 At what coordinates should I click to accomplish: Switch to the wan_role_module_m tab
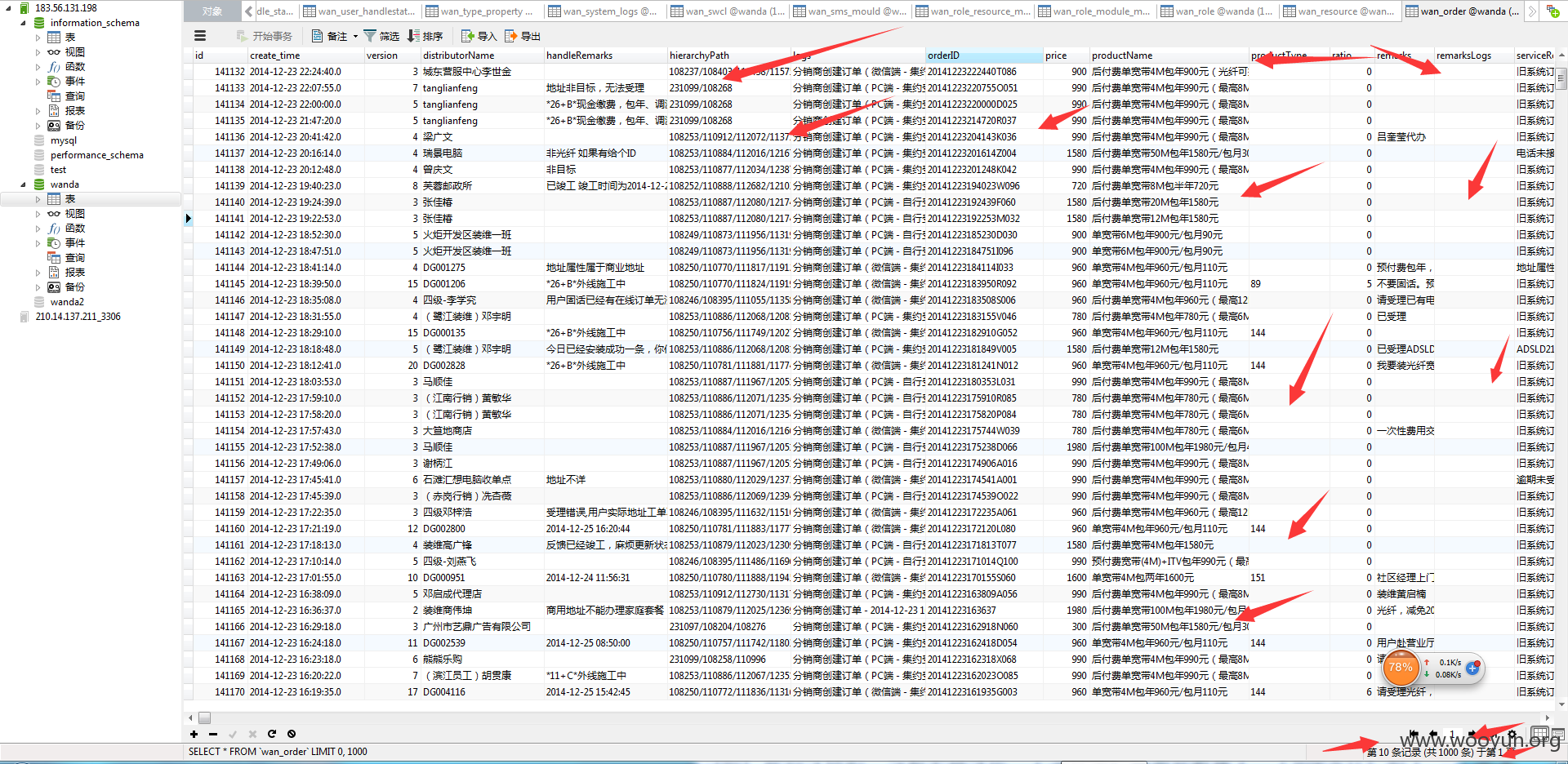1094,11
